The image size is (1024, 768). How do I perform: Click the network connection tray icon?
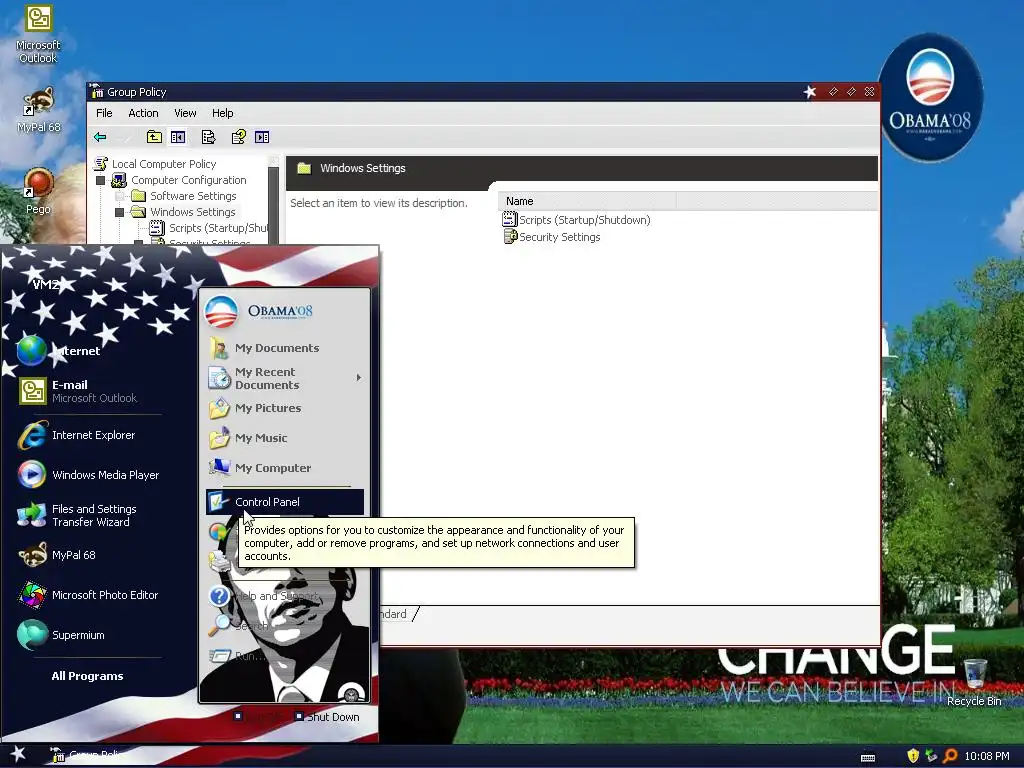(931, 756)
